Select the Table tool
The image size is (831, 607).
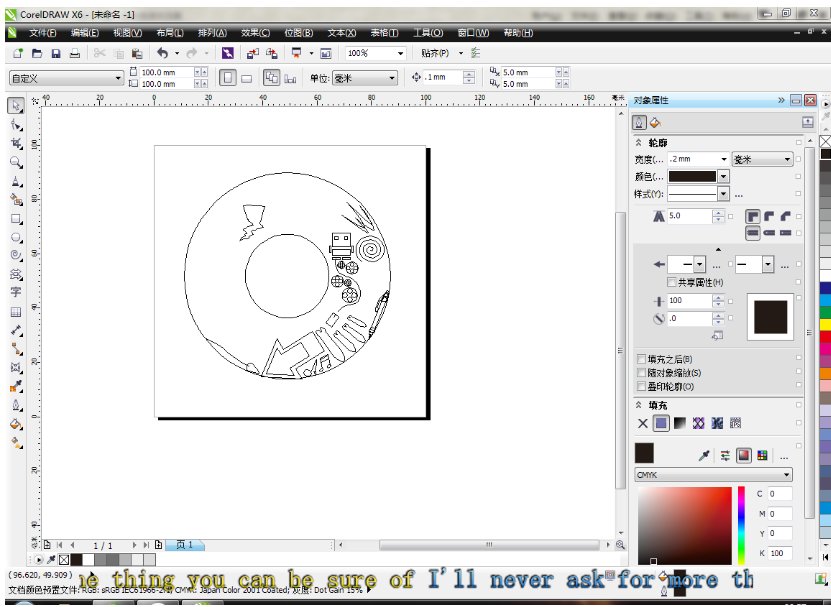click(x=14, y=311)
